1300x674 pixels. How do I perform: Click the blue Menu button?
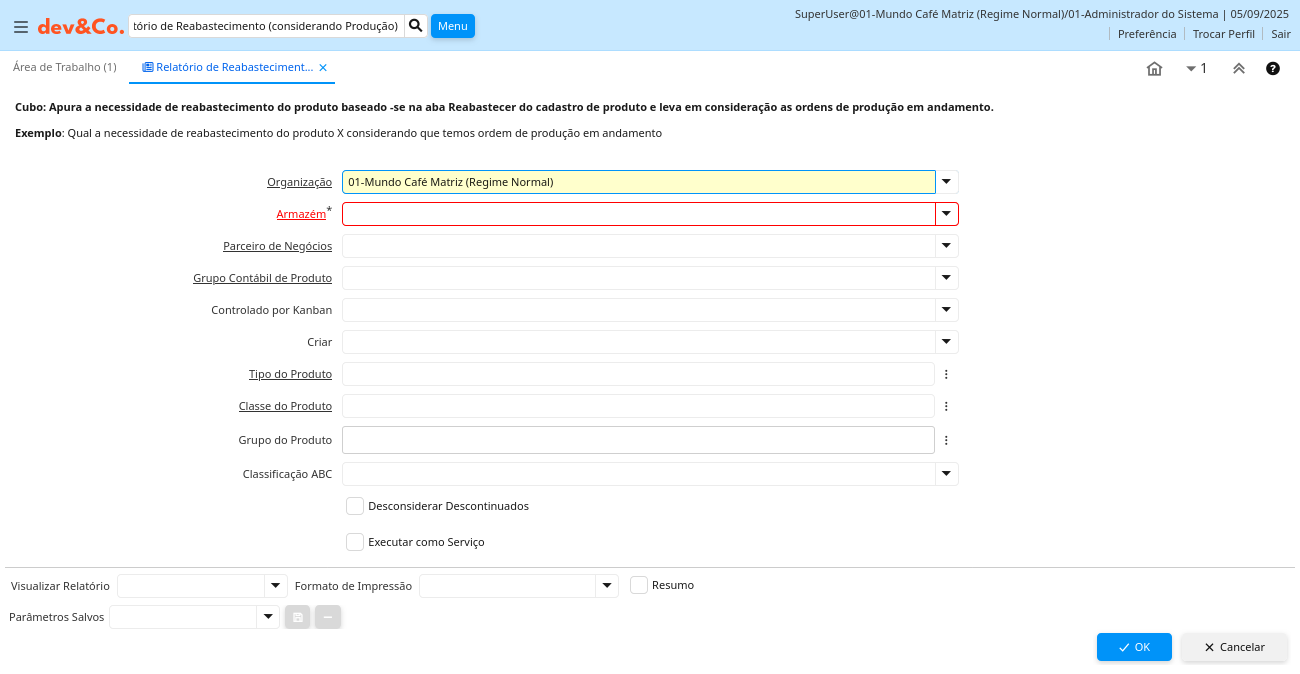tap(452, 26)
